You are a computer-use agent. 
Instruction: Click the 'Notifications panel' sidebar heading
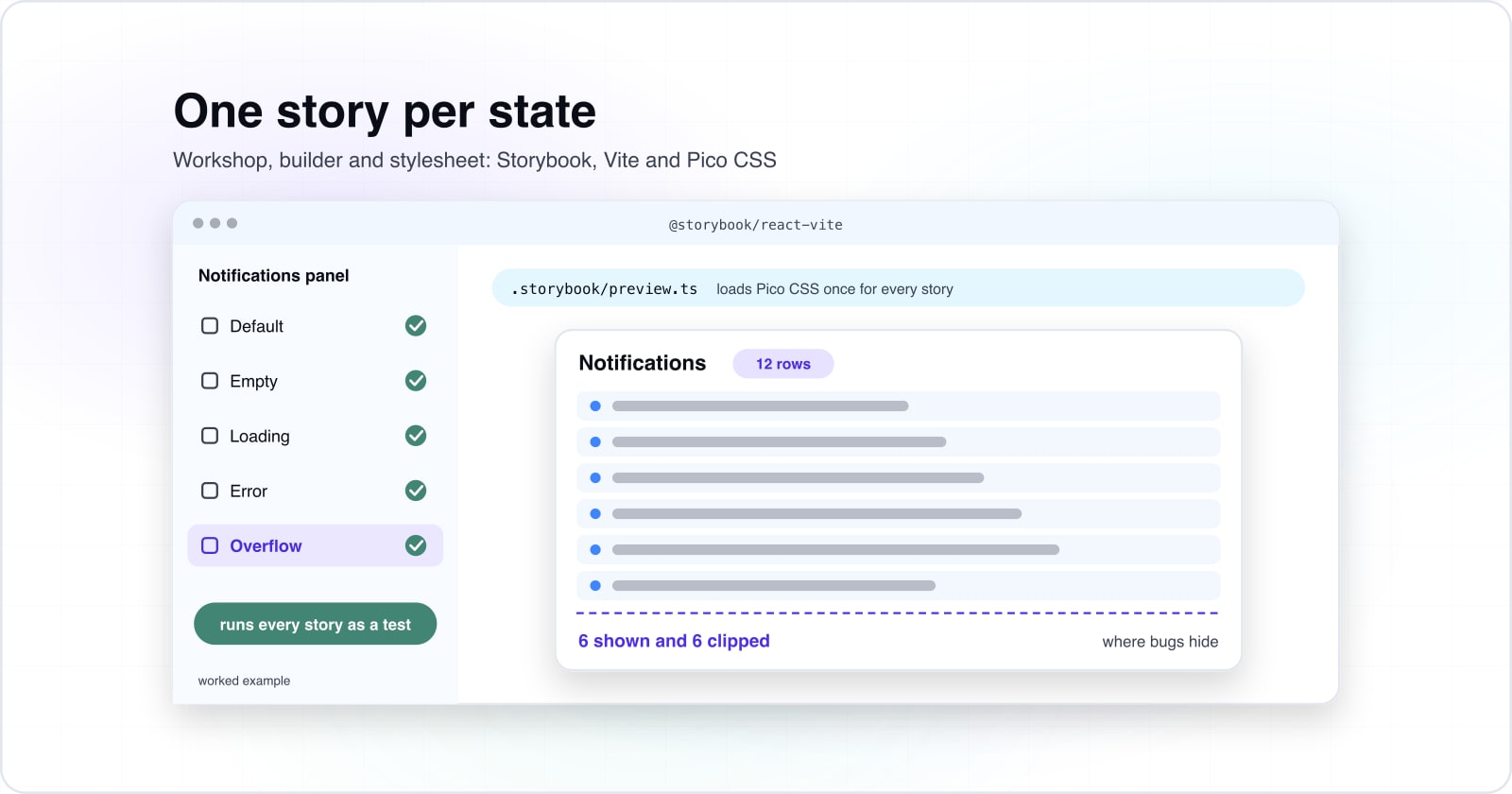274,276
